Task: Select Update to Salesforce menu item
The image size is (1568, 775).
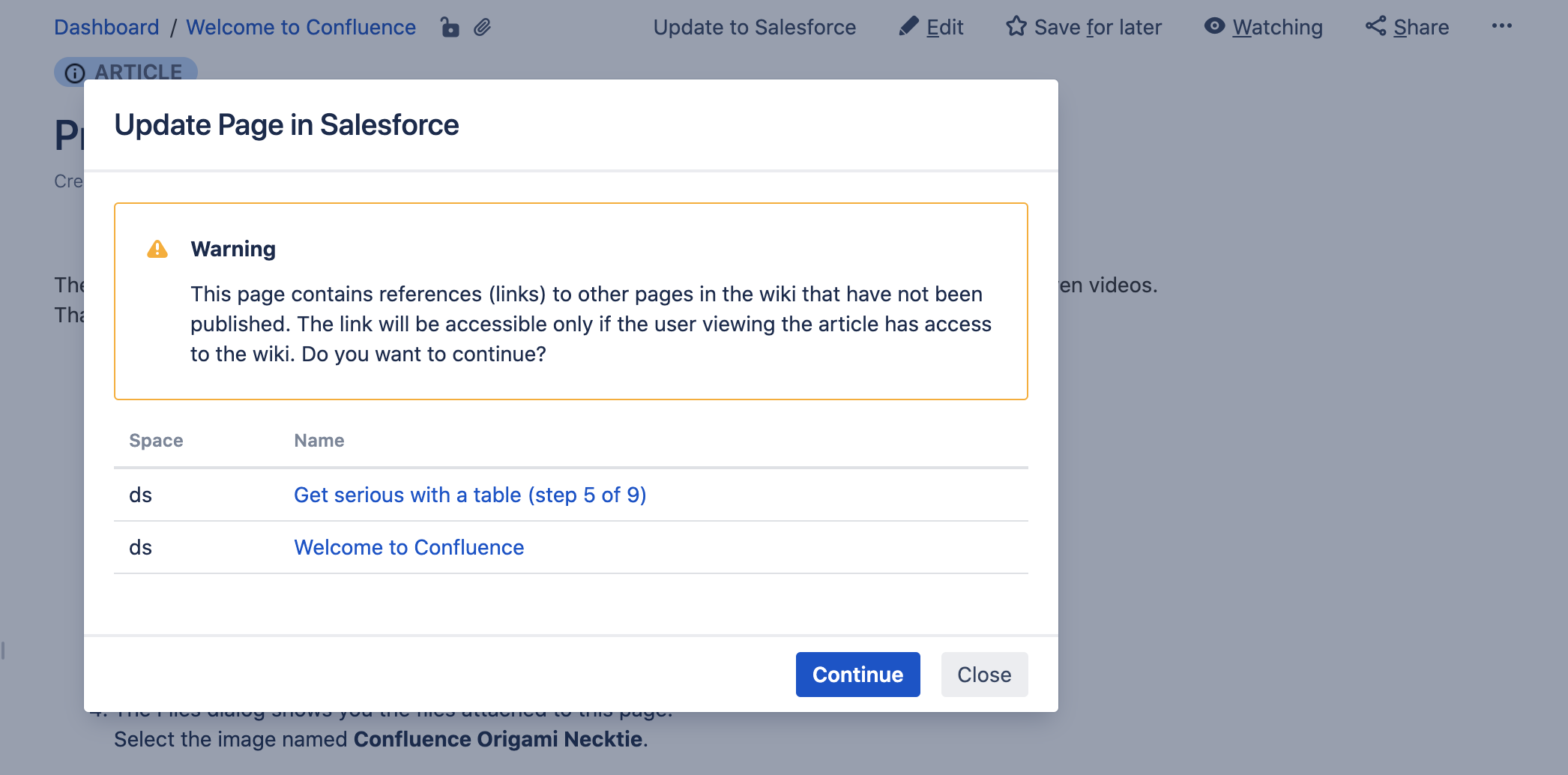Action: click(x=754, y=28)
